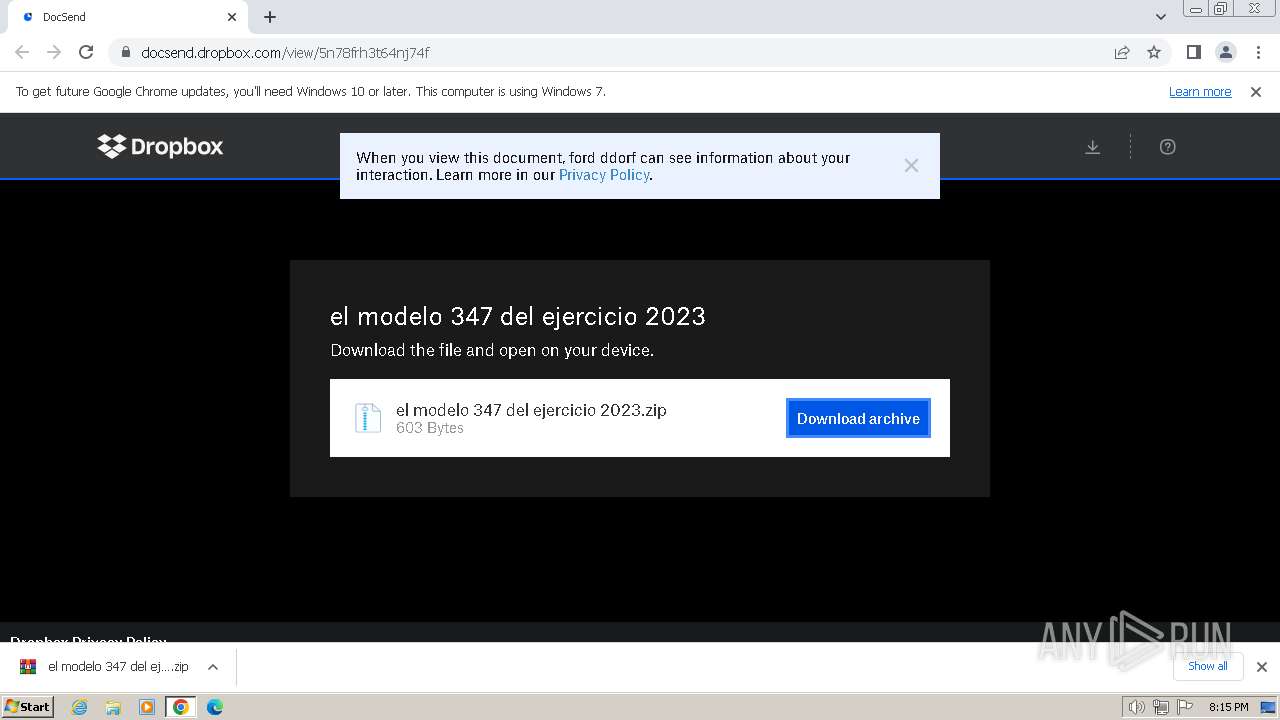Click the file name el modelo 347 del ejercicio 2023.zip
The image size is (1280, 720).
[531, 410]
